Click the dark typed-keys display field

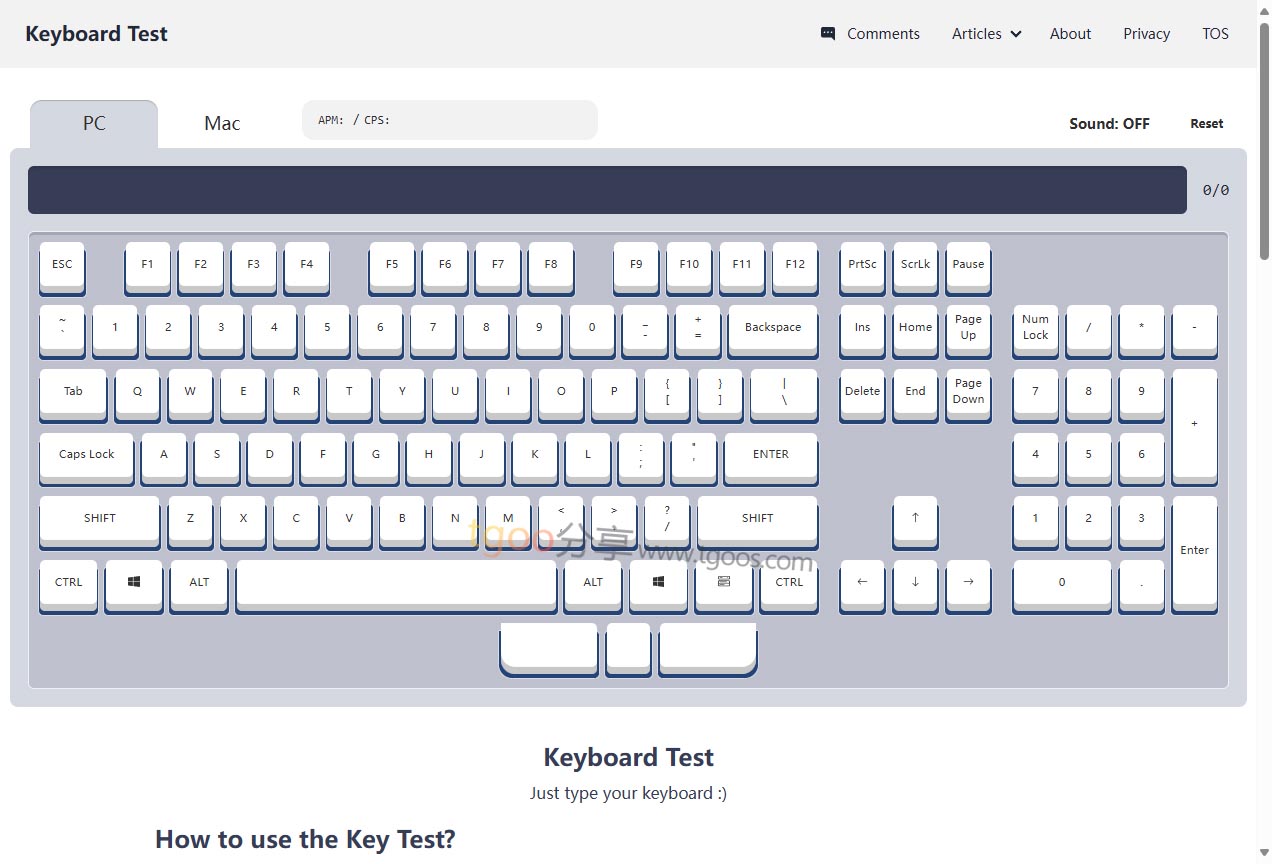tap(607, 190)
